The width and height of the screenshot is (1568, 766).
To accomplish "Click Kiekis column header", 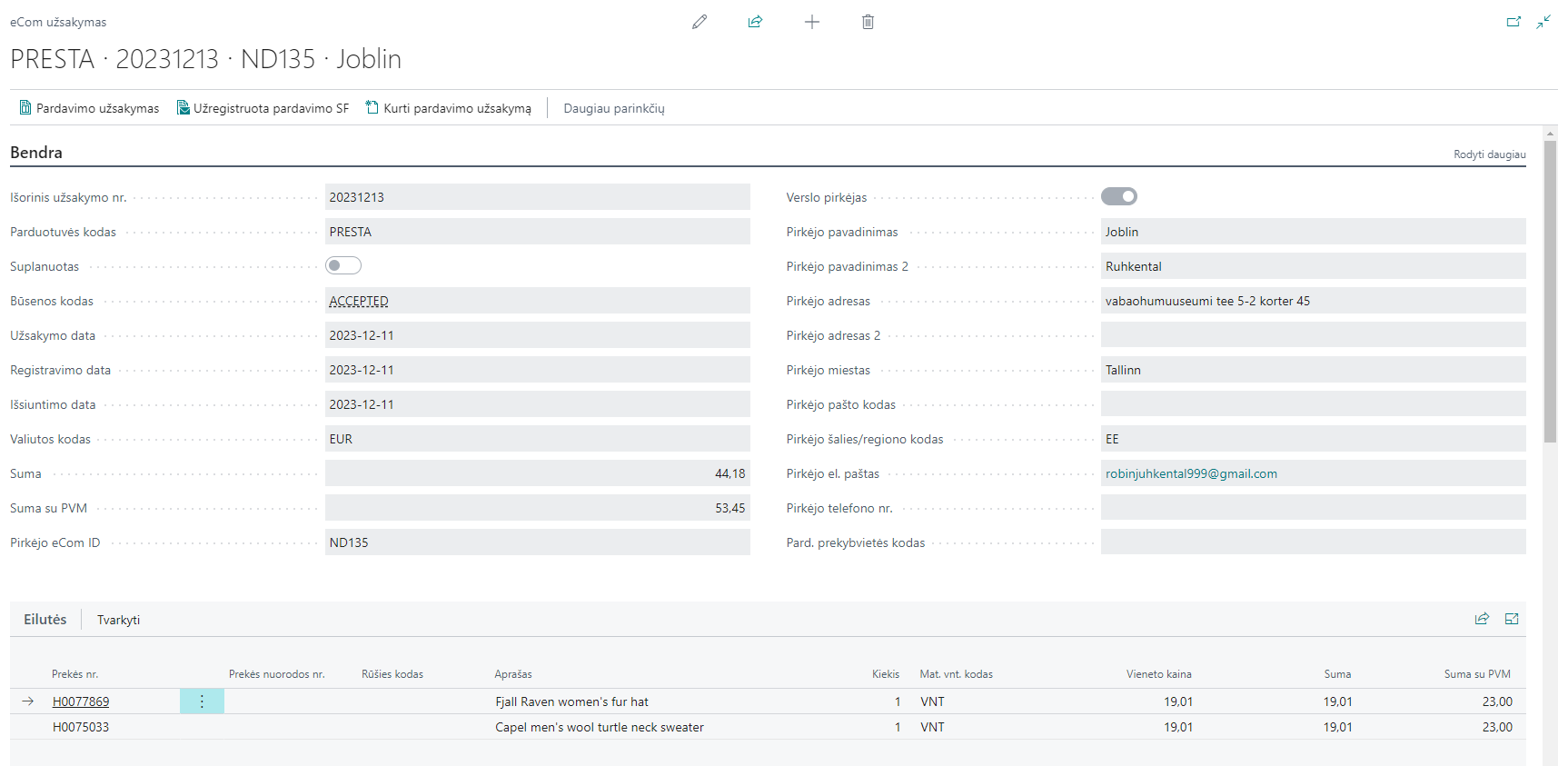I will pos(886,674).
